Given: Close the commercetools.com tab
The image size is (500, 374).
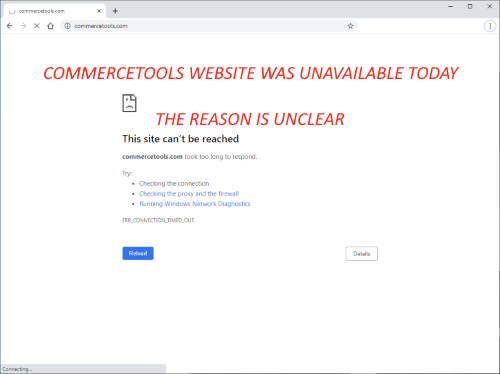Looking at the screenshot, I should pyautogui.click(x=99, y=11).
